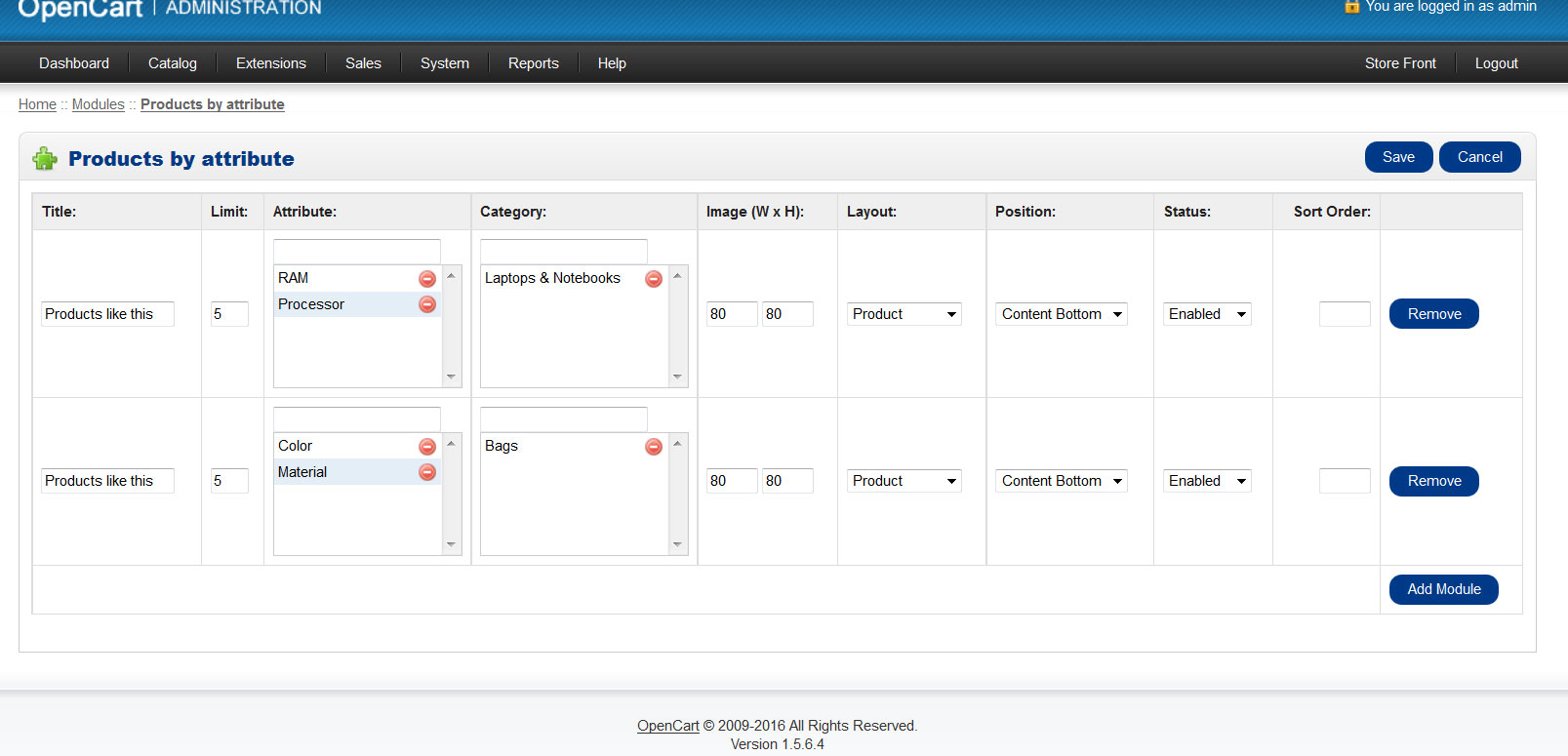The width and height of the screenshot is (1568, 756).
Task: Select the "RAM" attribute entry
Action: pyautogui.click(x=358, y=278)
